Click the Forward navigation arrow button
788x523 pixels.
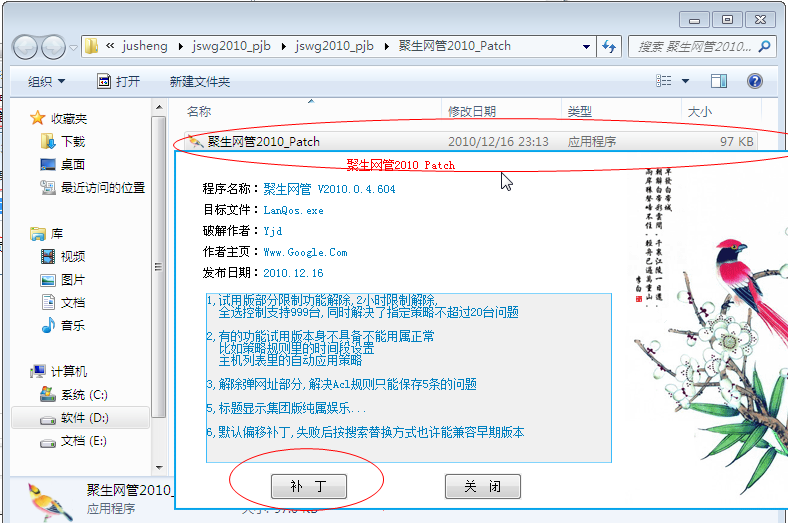[53, 47]
